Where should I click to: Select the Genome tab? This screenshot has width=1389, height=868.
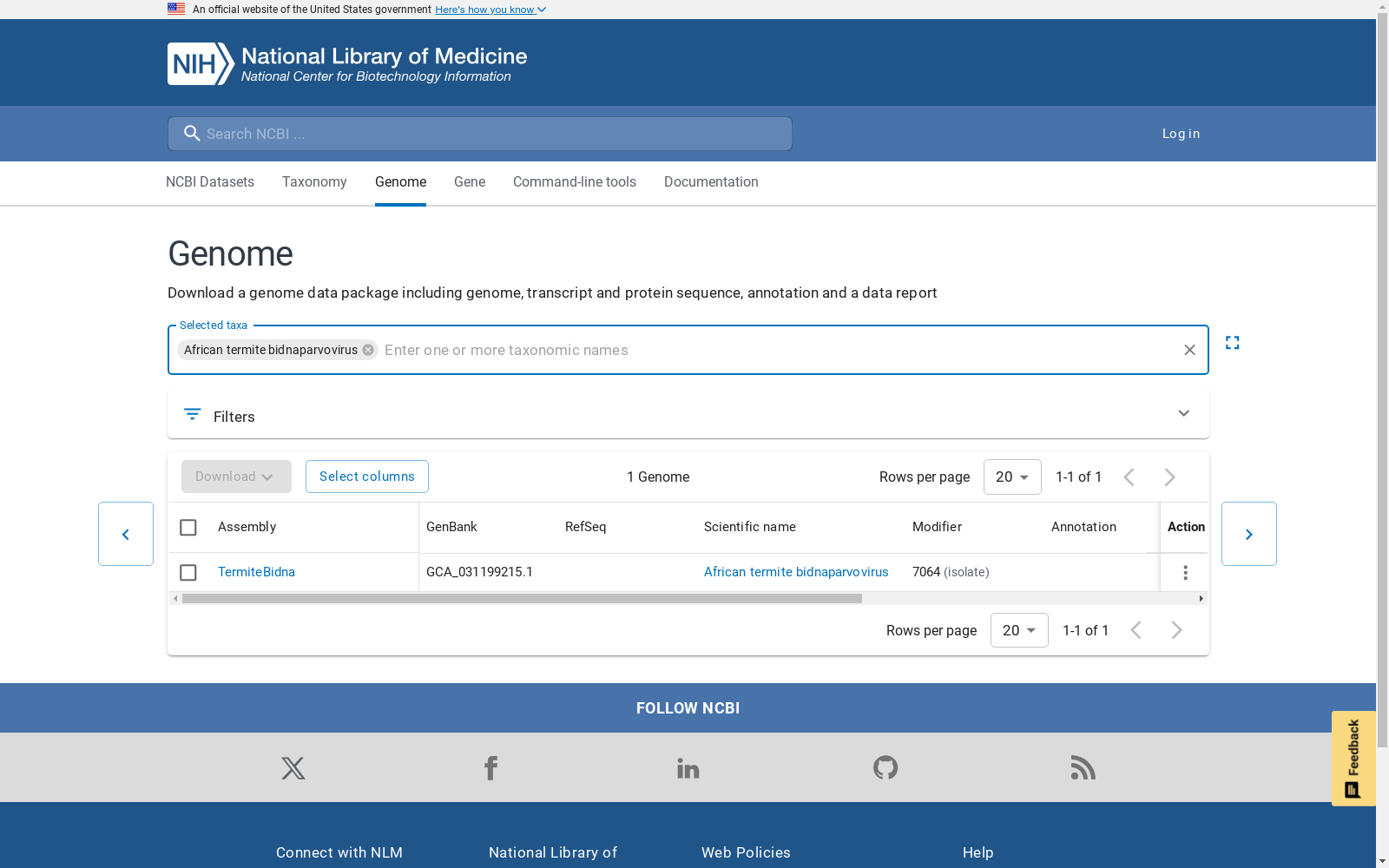400,182
